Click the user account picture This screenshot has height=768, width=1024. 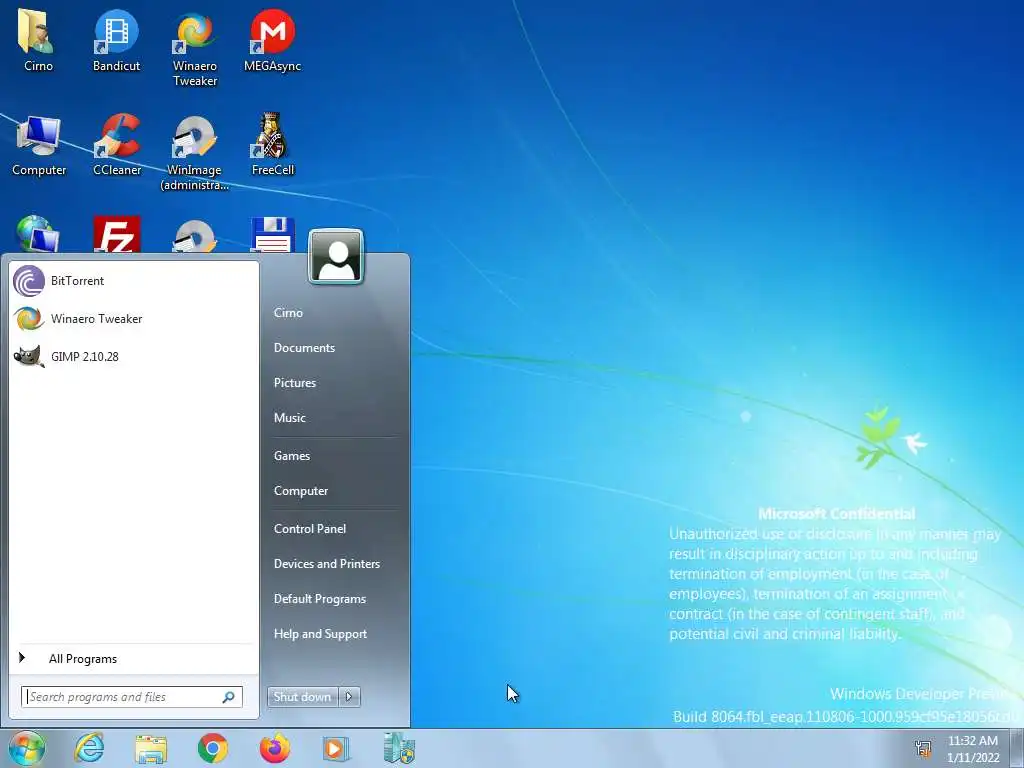click(x=336, y=257)
